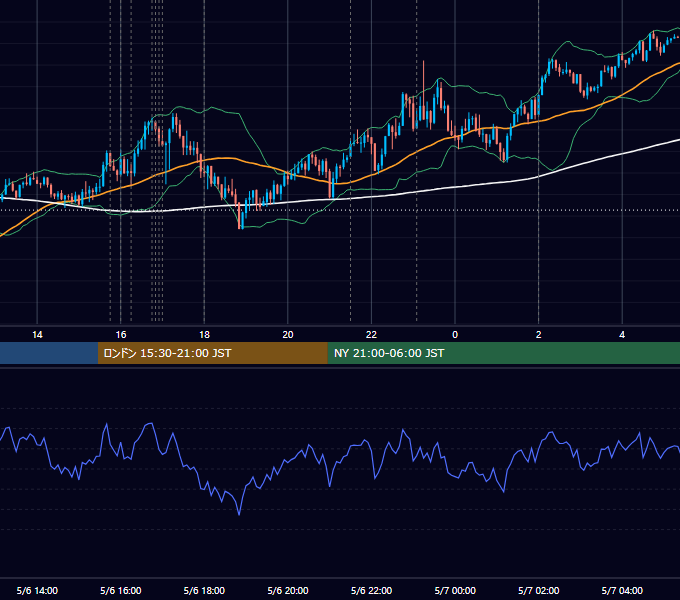
Task: Click the hour label 20 on price chart axis
Action: (288, 335)
